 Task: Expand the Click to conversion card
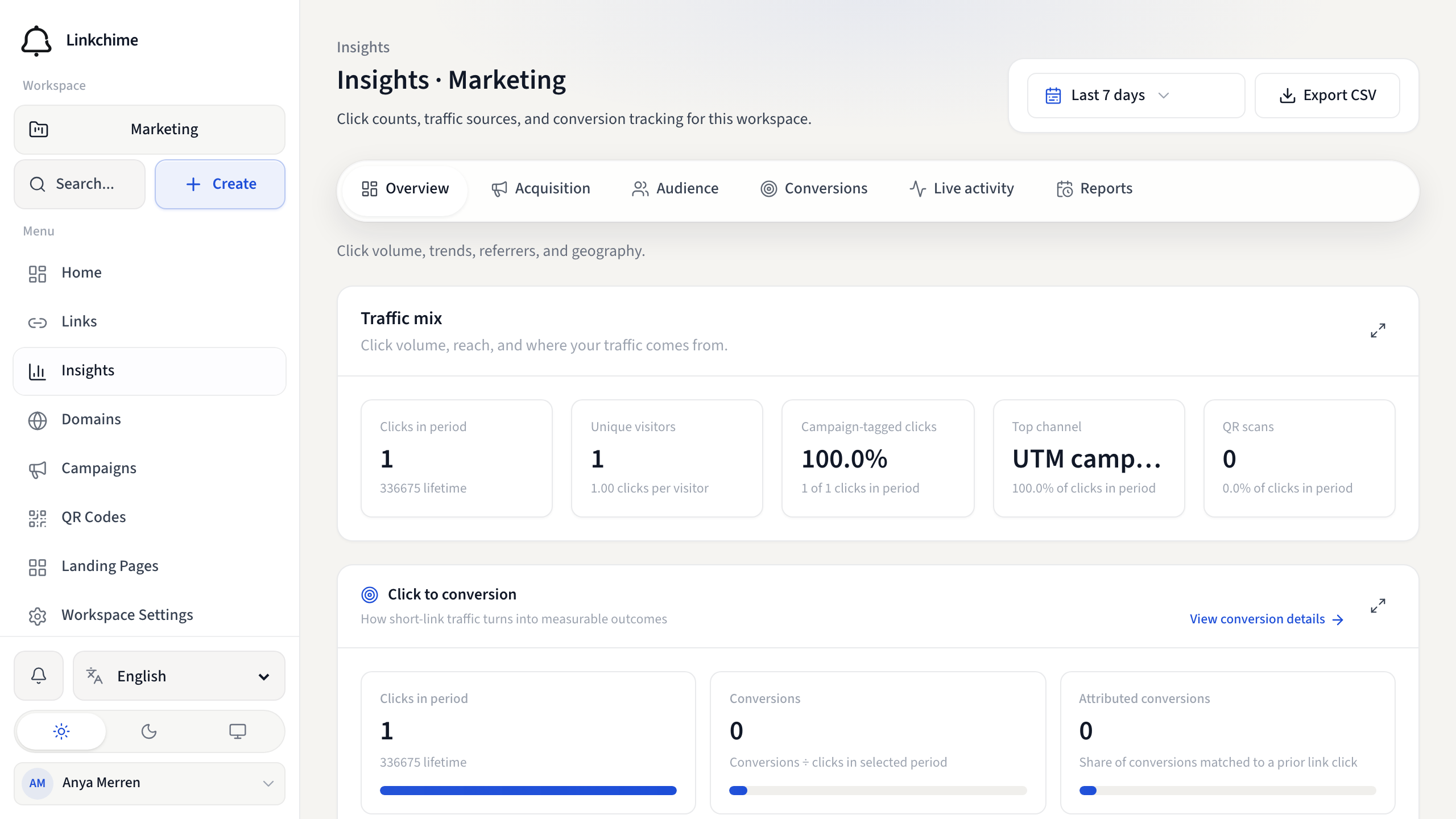(x=1378, y=606)
